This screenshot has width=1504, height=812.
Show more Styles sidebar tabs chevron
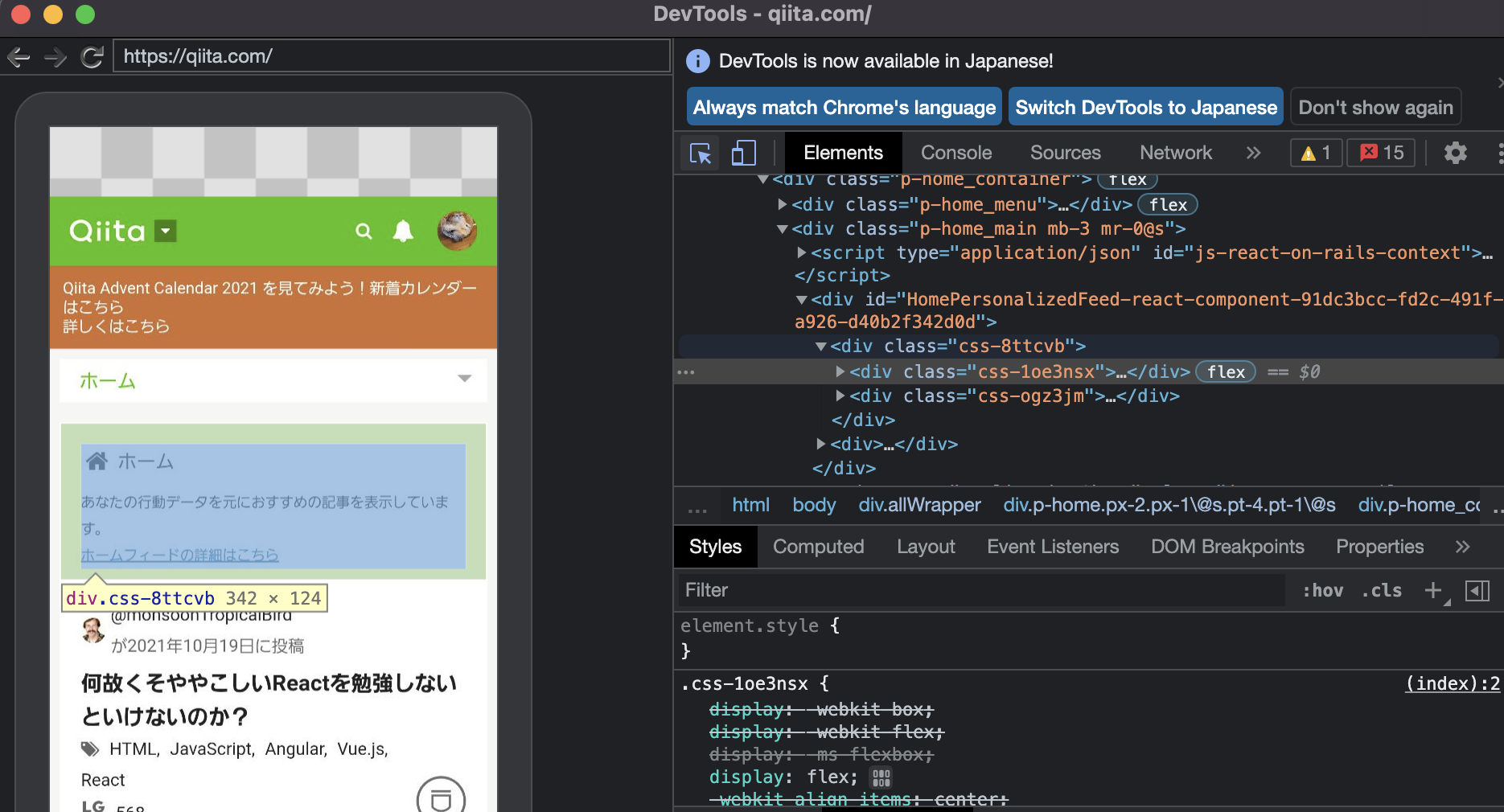pos(1462,547)
